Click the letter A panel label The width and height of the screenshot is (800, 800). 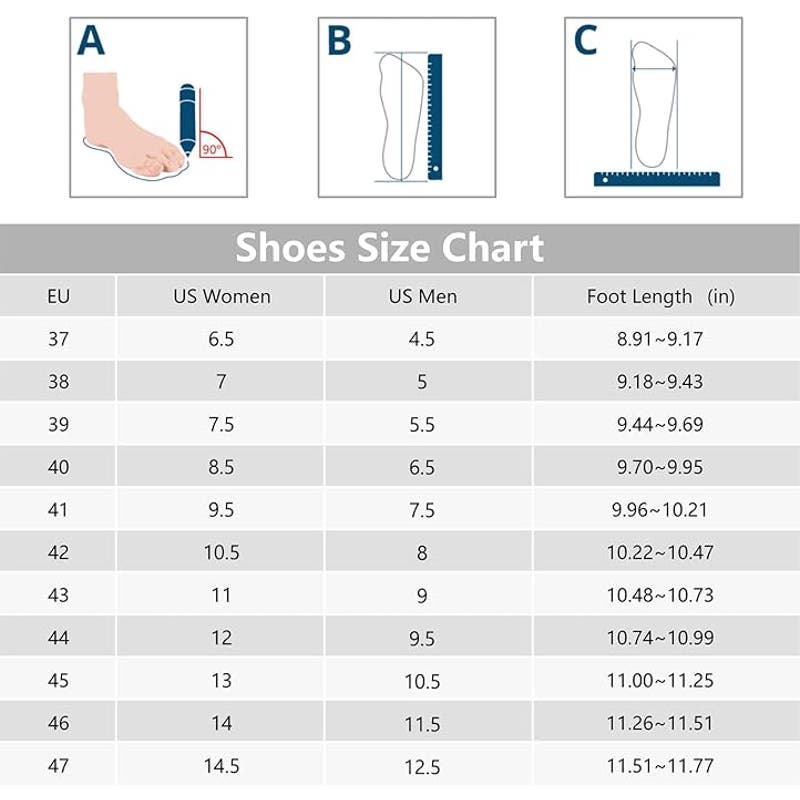pyautogui.click(x=90, y=41)
